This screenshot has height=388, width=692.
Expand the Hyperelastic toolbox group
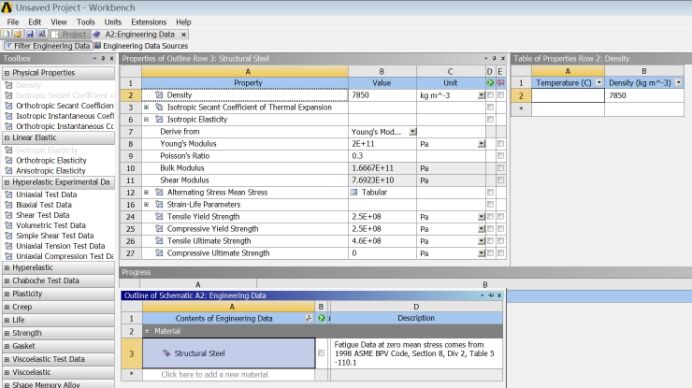pyautogui.click(x=7, y=268)
